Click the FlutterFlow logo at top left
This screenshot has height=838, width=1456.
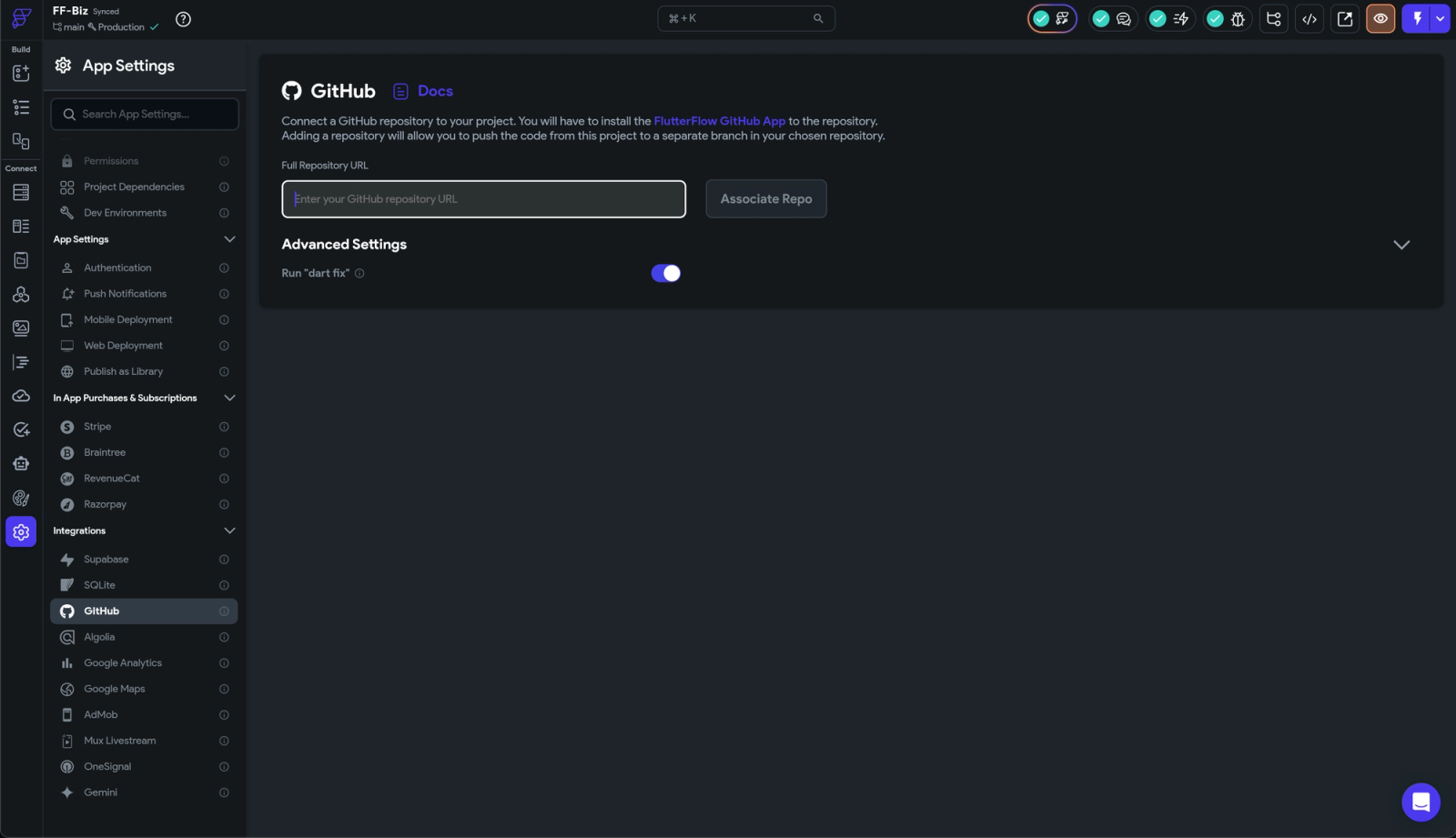click(21, 18)
